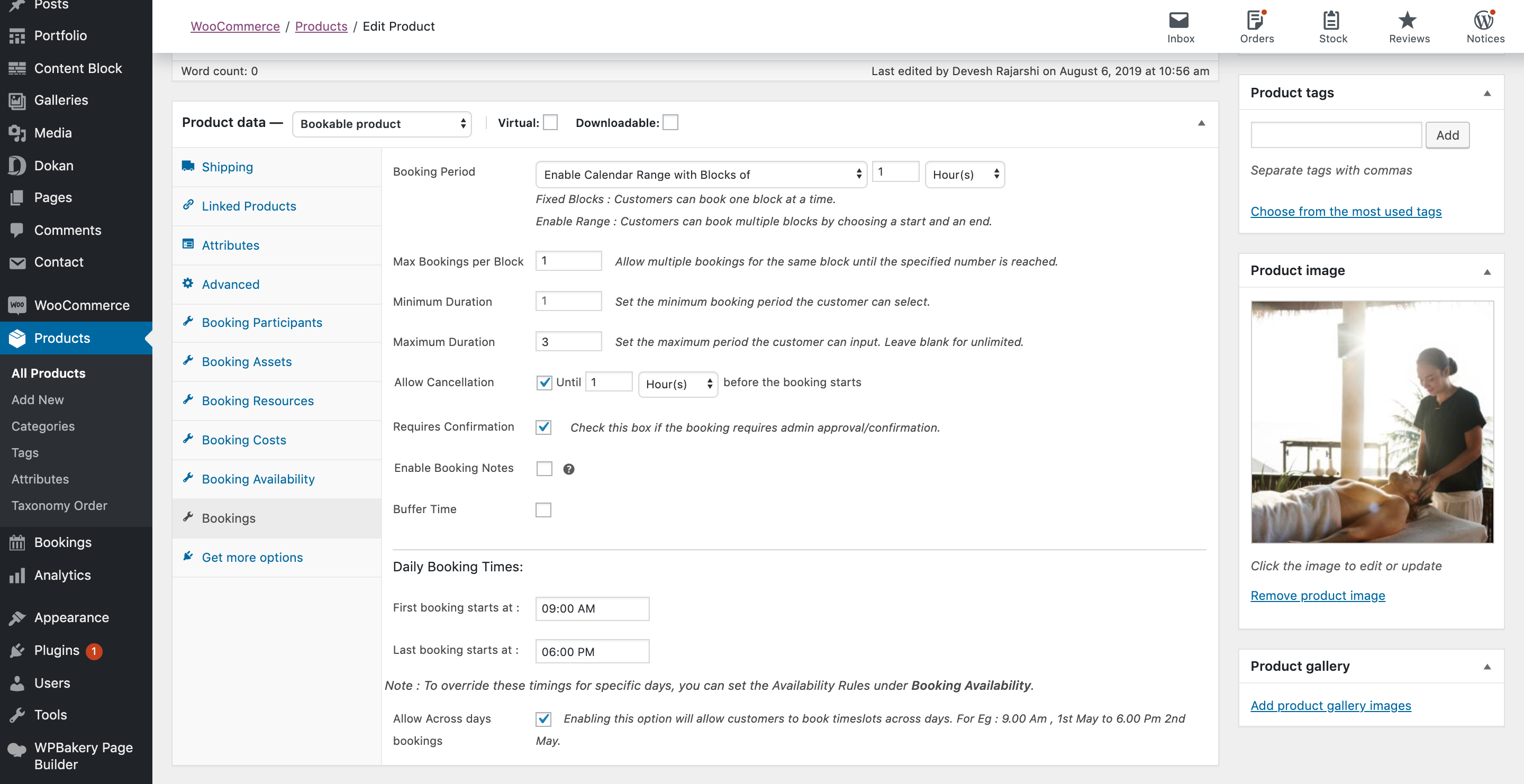Click Choose from the most used tags
The width and height of the screenshot is (1524, 784).
tap(1346, 211)
